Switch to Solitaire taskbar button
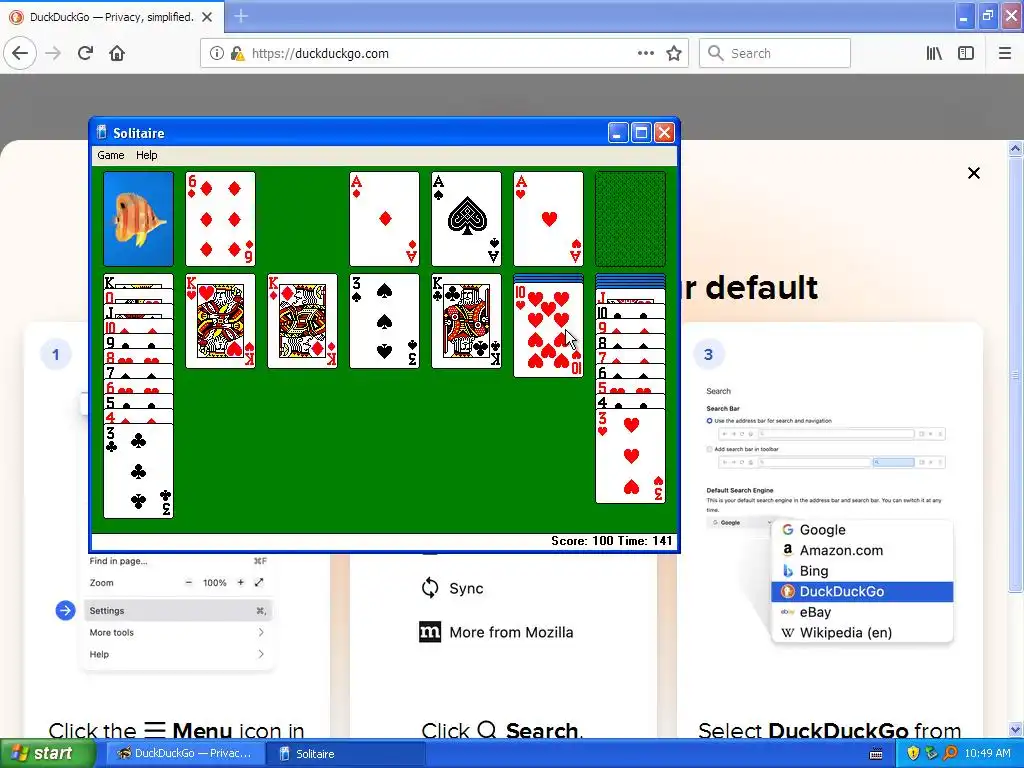Image resolution: width=1024 pixels, height=768 pixels. (347, 754)
